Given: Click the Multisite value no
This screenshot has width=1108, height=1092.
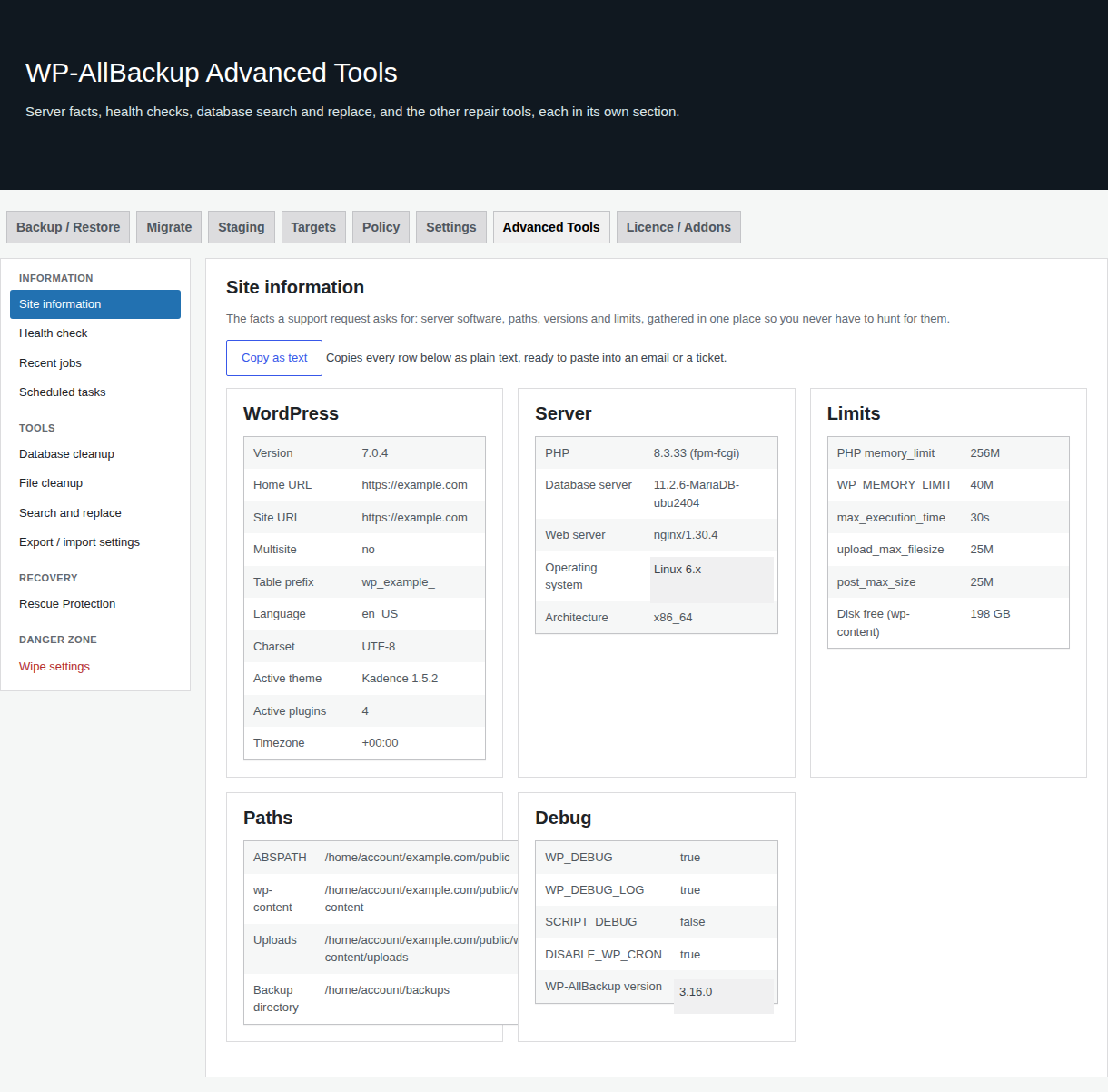Looking at the screenshot, I should point(368,550).
